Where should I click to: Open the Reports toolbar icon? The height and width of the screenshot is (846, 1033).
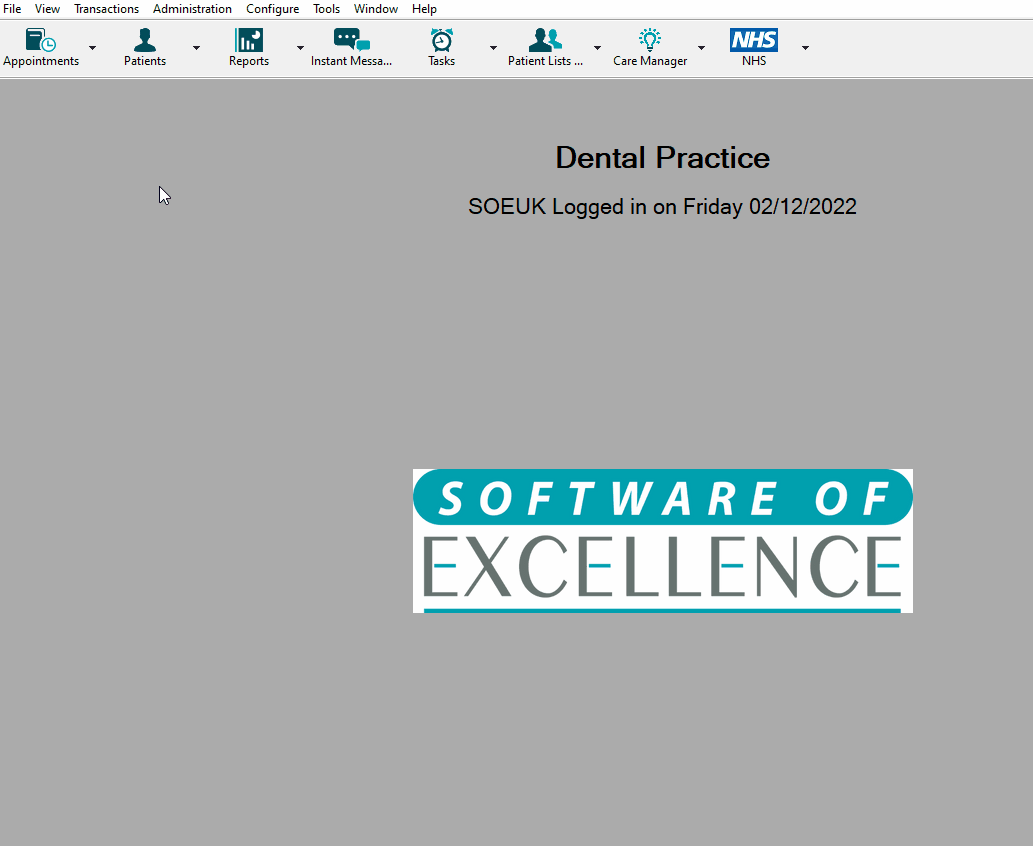pos(249,47)
